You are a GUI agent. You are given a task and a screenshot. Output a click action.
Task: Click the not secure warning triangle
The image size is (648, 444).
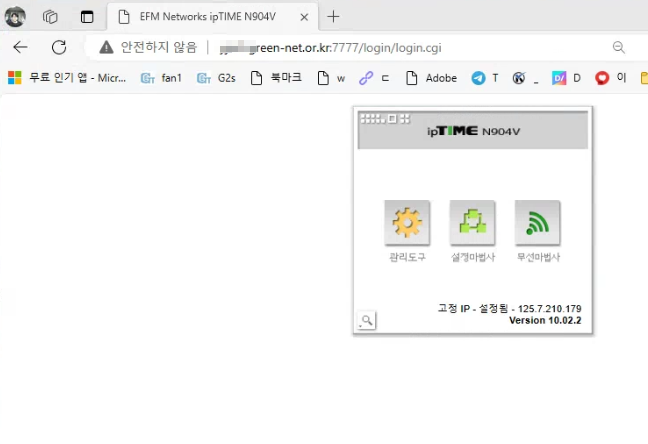(106, 48)
